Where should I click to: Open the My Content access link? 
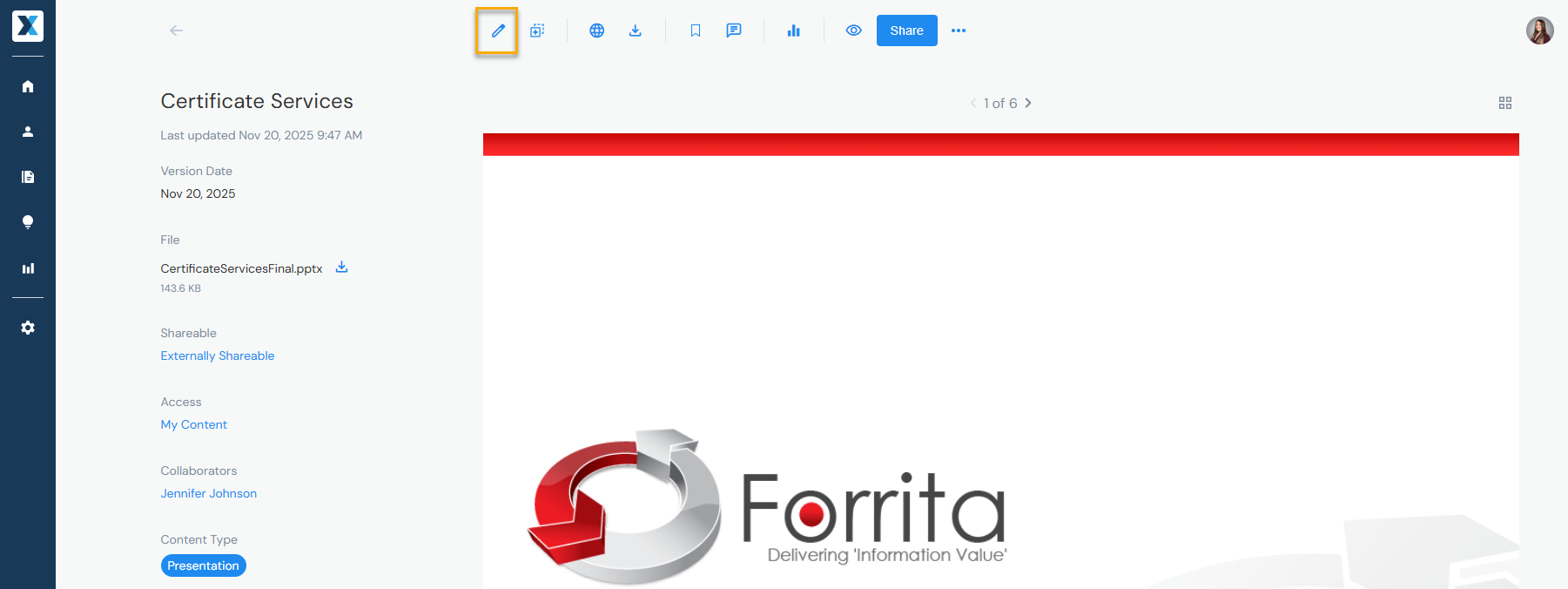[193, 424]
